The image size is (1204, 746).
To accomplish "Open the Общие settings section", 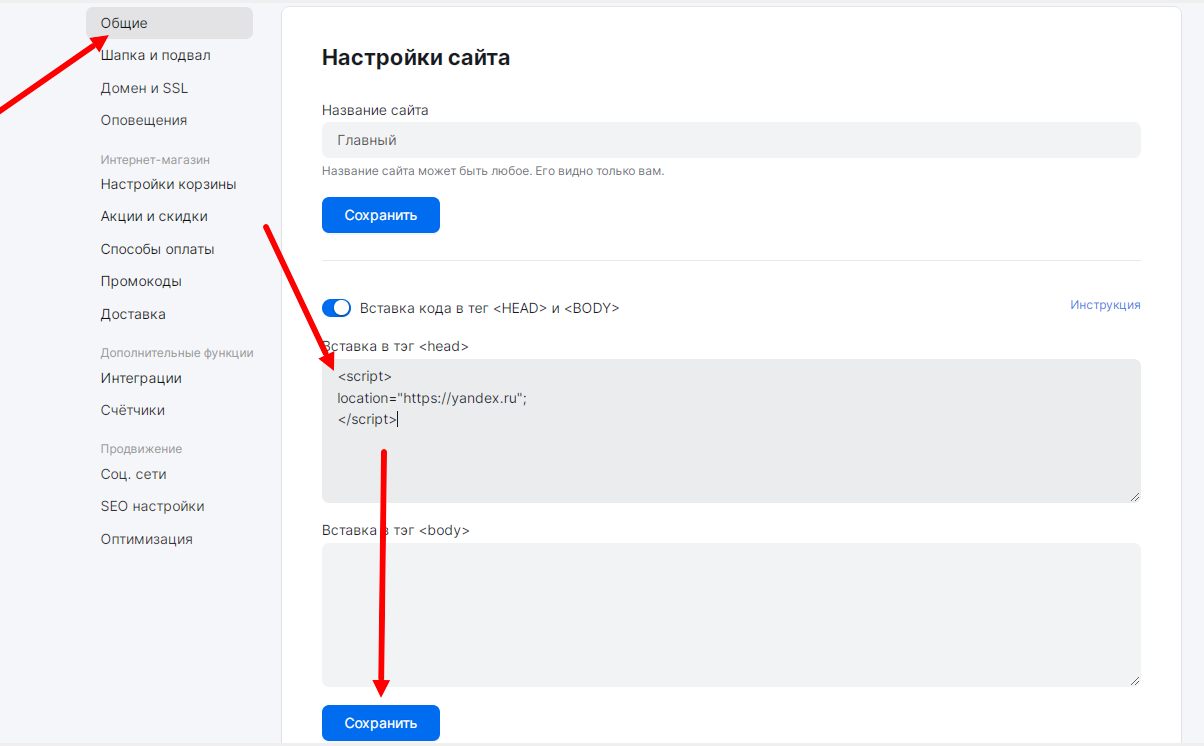I will tap(169, 23).
